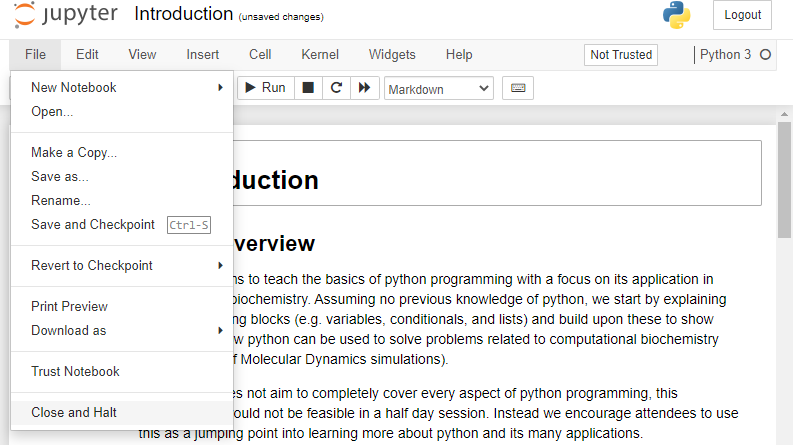Viewport: 793px width, 445px height.
Task: Open the Help menu
Action: click(x=459, y=55)
